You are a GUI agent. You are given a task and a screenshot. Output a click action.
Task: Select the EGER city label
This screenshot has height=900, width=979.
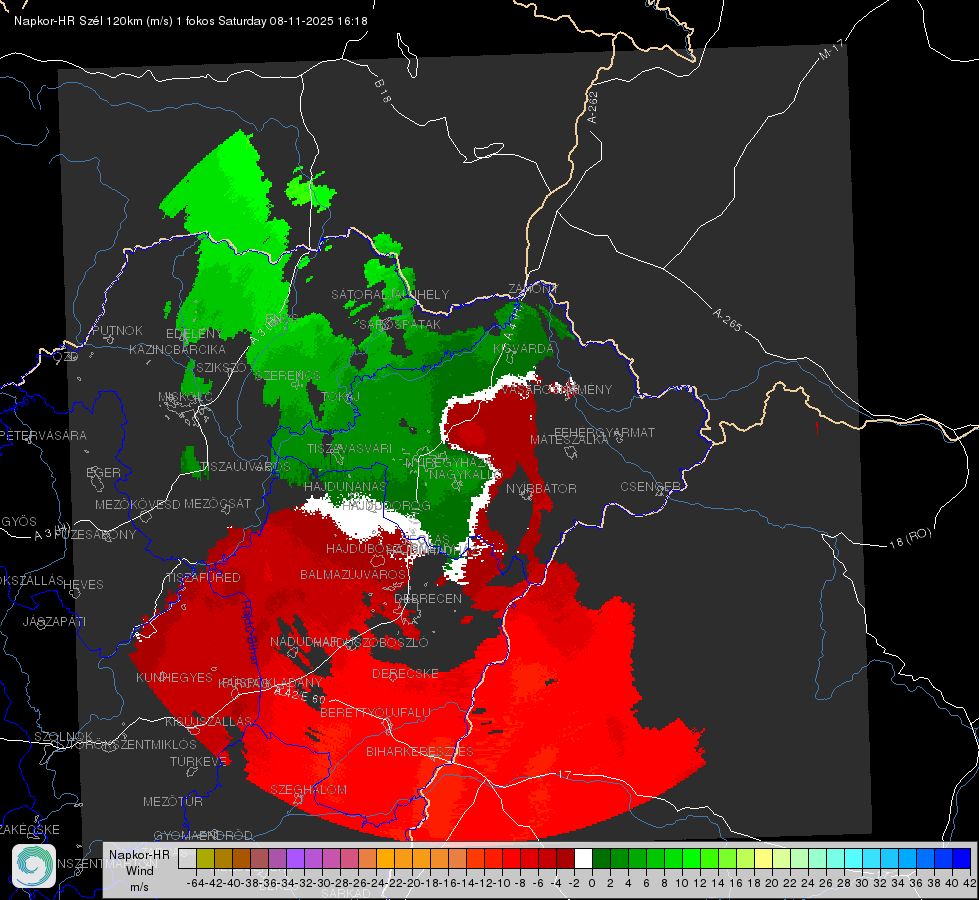tap(103, 473)
